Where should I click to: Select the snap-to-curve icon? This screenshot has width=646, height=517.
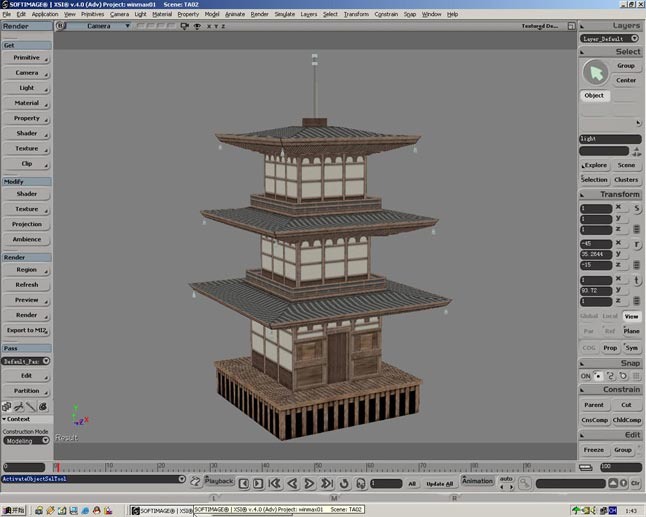click(x=611, y=376)
